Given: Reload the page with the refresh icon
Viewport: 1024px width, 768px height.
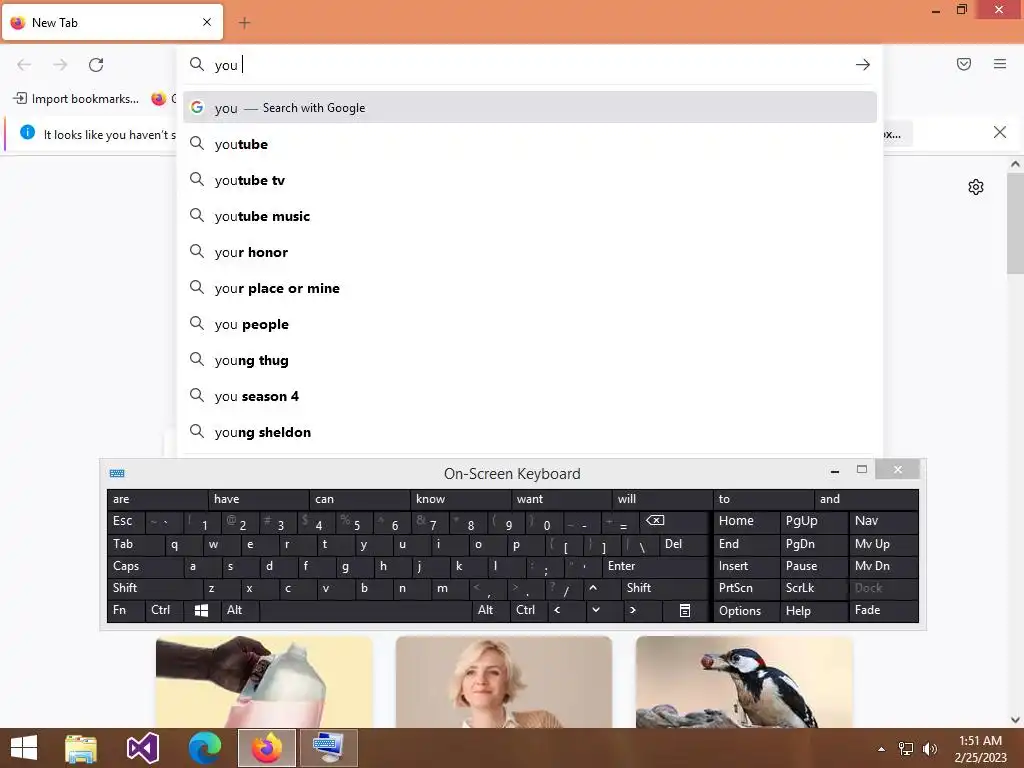Looking at the screenshot, I should (96, 65).
